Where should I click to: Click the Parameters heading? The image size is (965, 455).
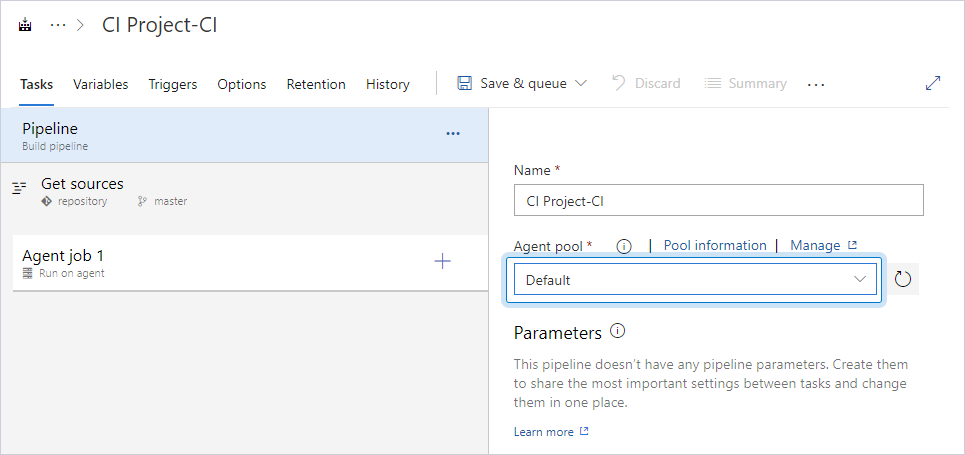[558, 333]
